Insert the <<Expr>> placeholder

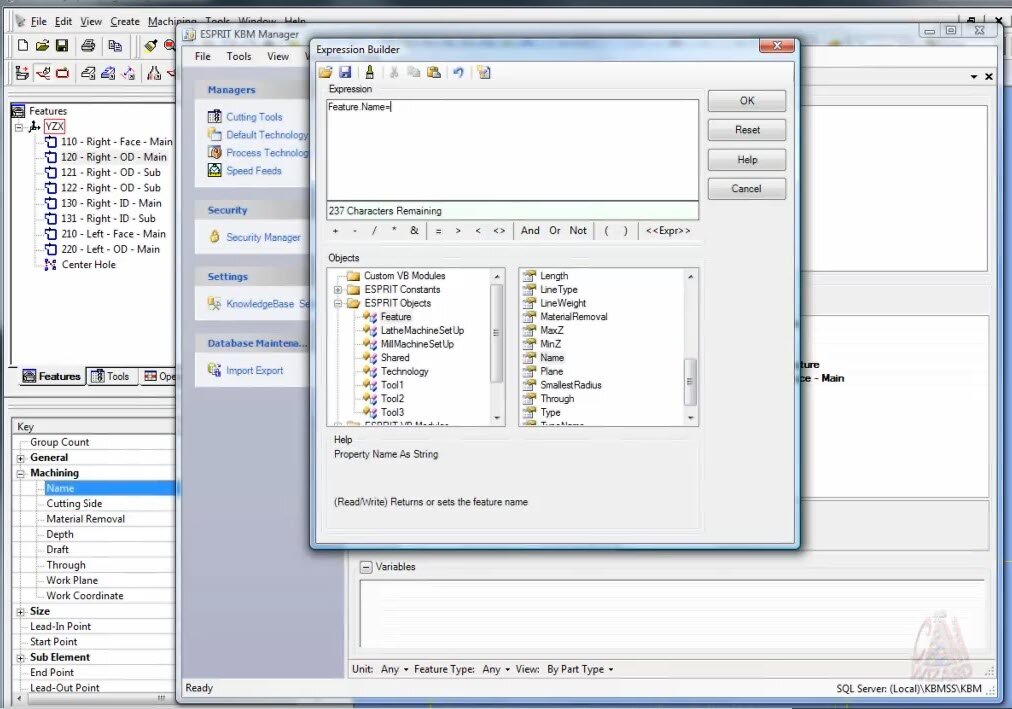pyautogui.click(x=668, y=230)
